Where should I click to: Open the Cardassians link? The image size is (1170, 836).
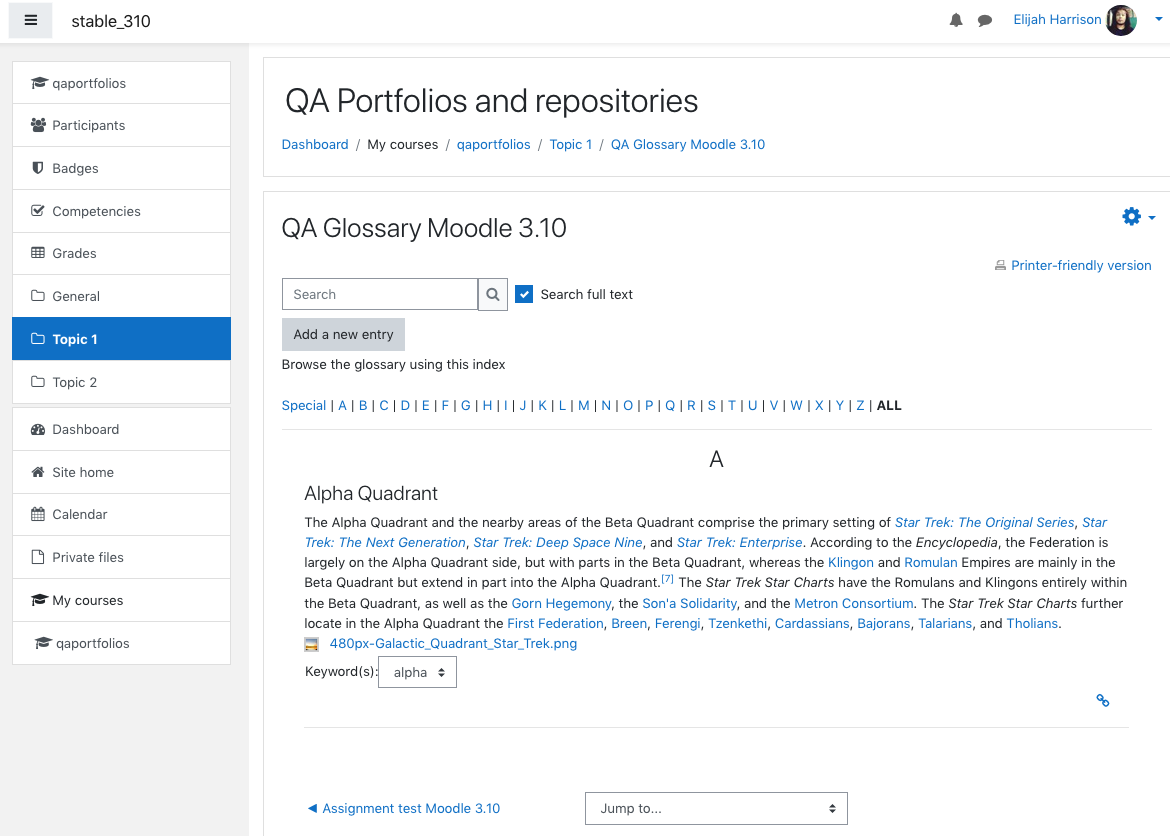pyautogui.click(x=812, y=623)
